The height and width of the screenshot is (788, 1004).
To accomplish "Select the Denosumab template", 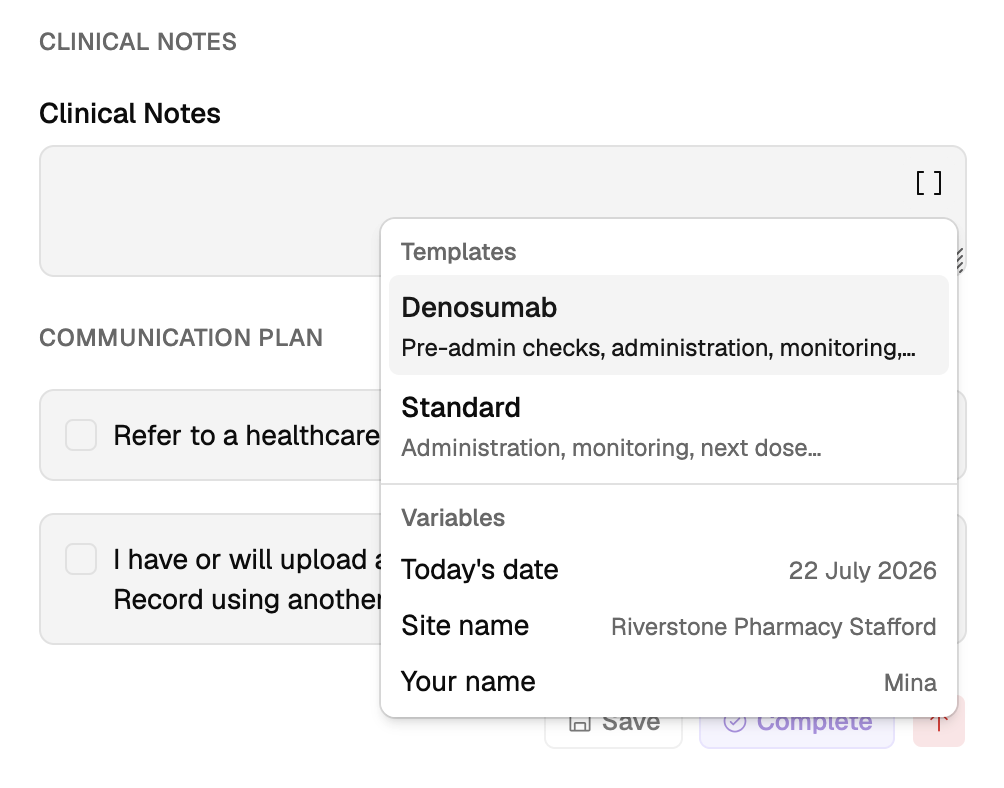I will (x=668, y=325).
